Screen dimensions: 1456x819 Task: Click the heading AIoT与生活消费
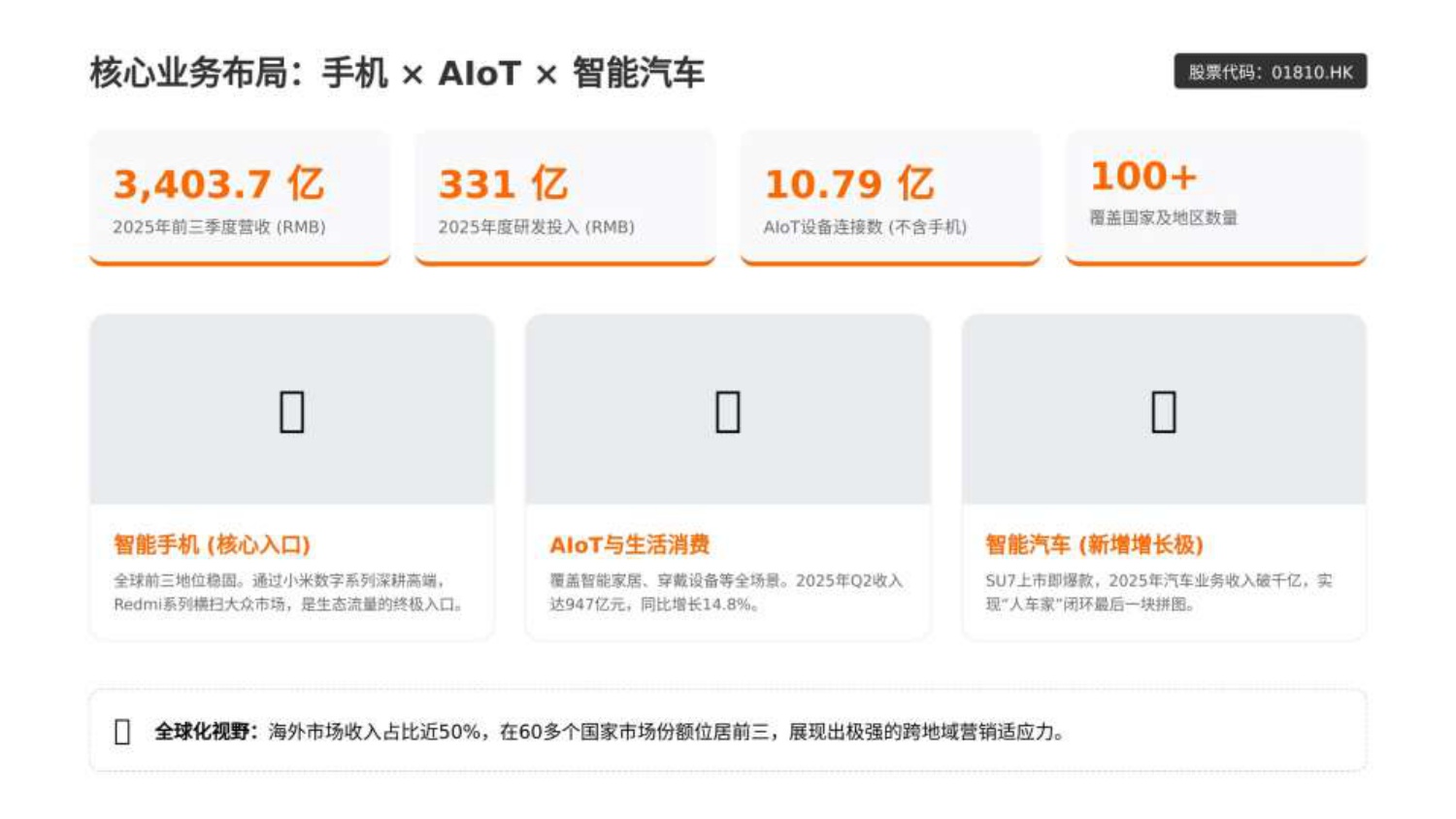(629, 545)
